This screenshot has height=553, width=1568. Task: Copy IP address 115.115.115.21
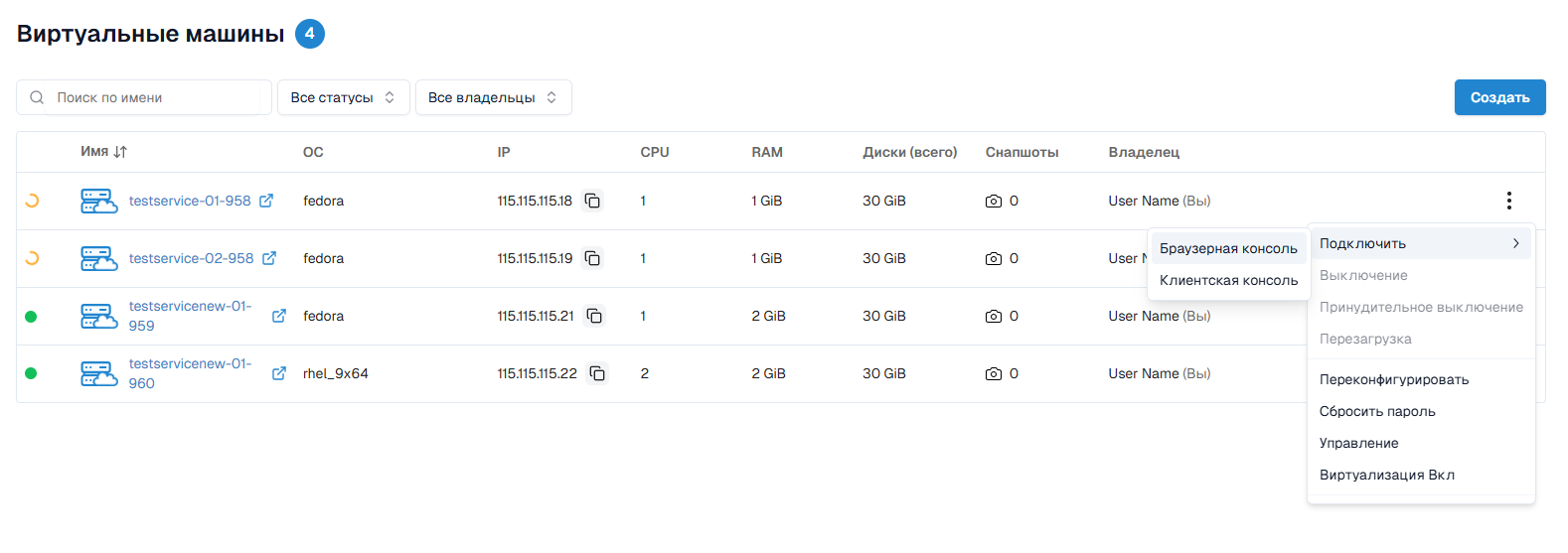click(x=594, y=316)
